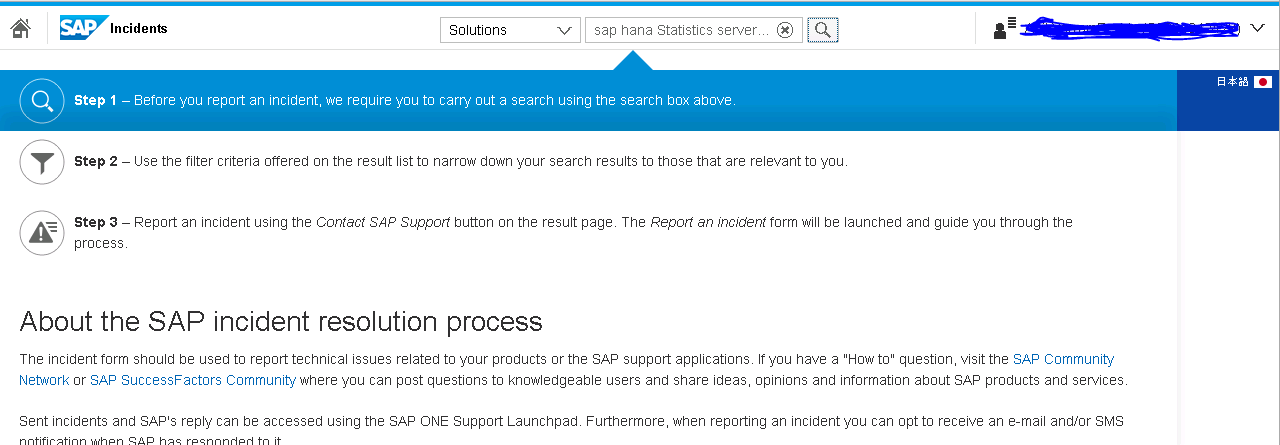Click the Japan flag icon
The image size is (1280, 445).
[1262, 82]
